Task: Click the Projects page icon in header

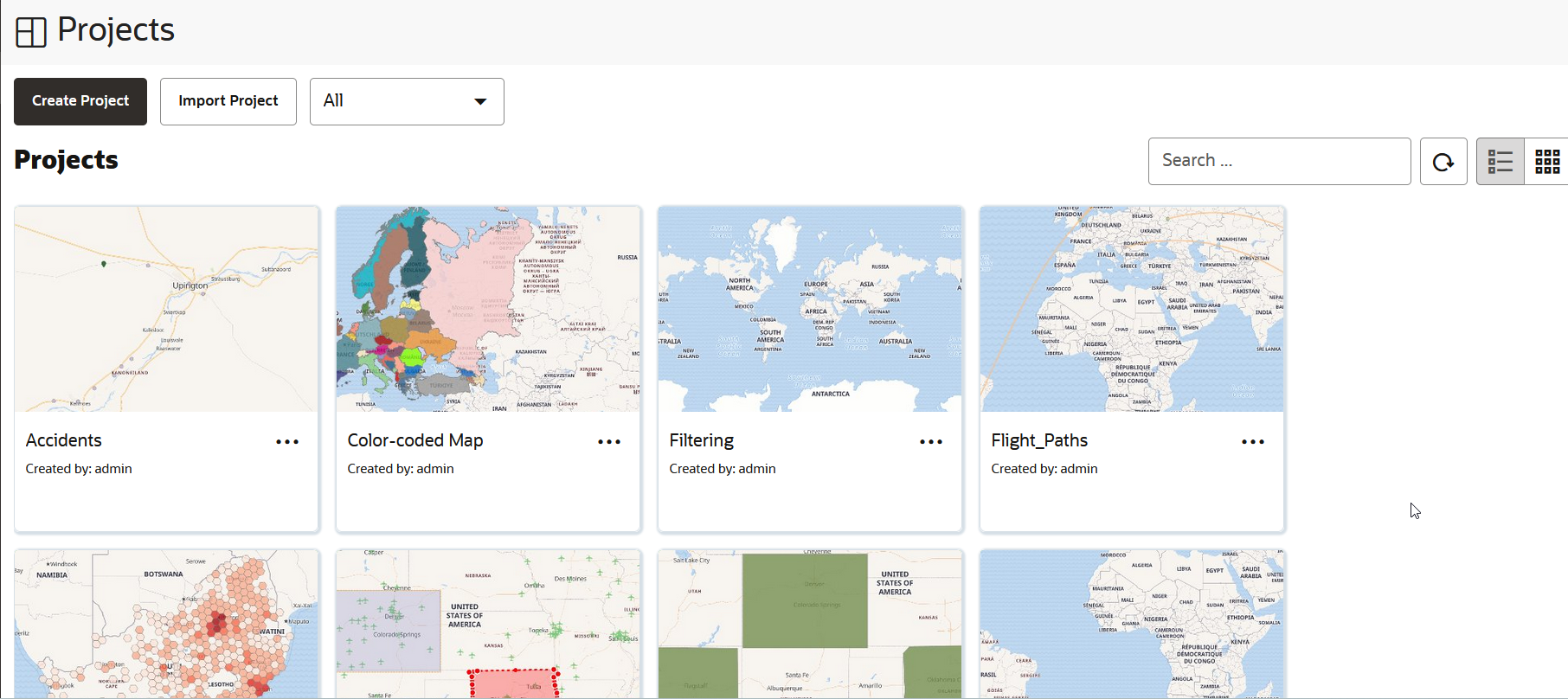Action: [31, 32]
